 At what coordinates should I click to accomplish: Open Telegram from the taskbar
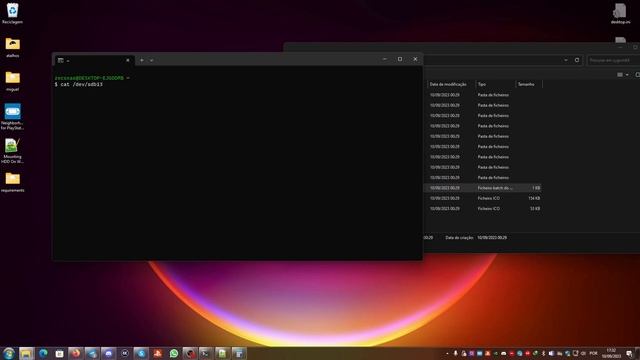tap(92, 353)
